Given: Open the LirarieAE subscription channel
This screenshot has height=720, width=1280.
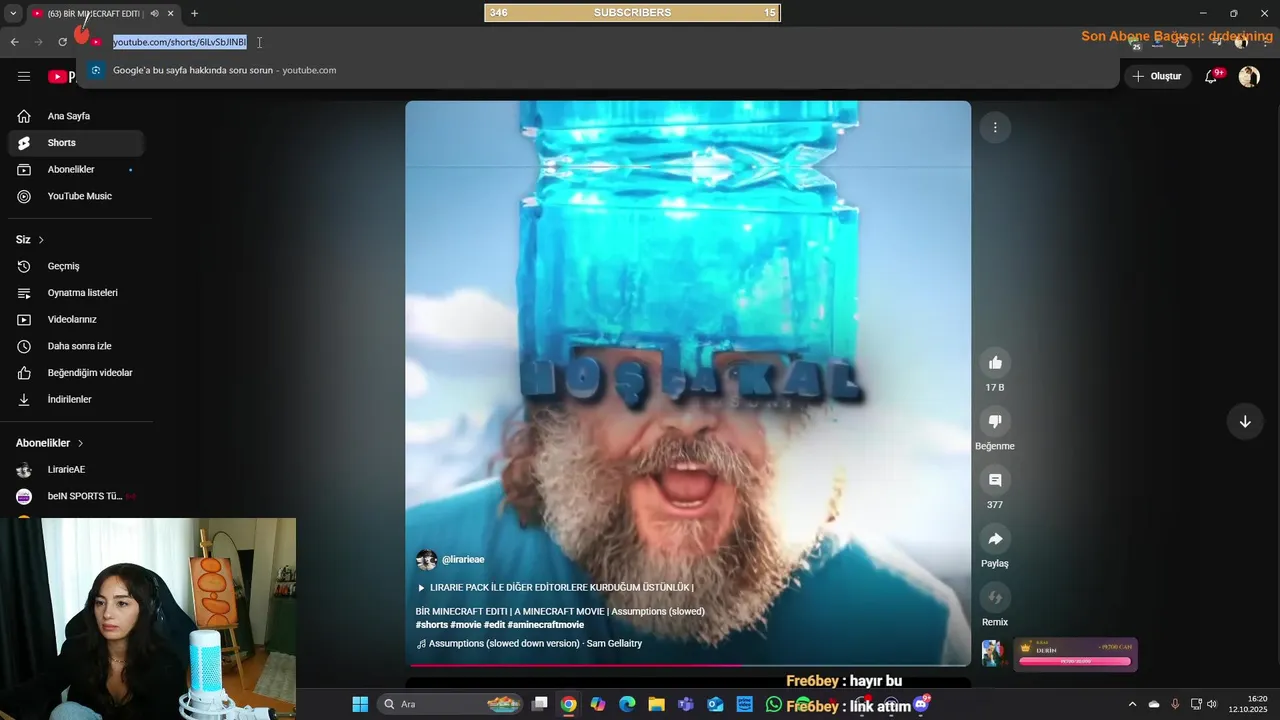Looking at the screenshot, I should pos(76,470).
